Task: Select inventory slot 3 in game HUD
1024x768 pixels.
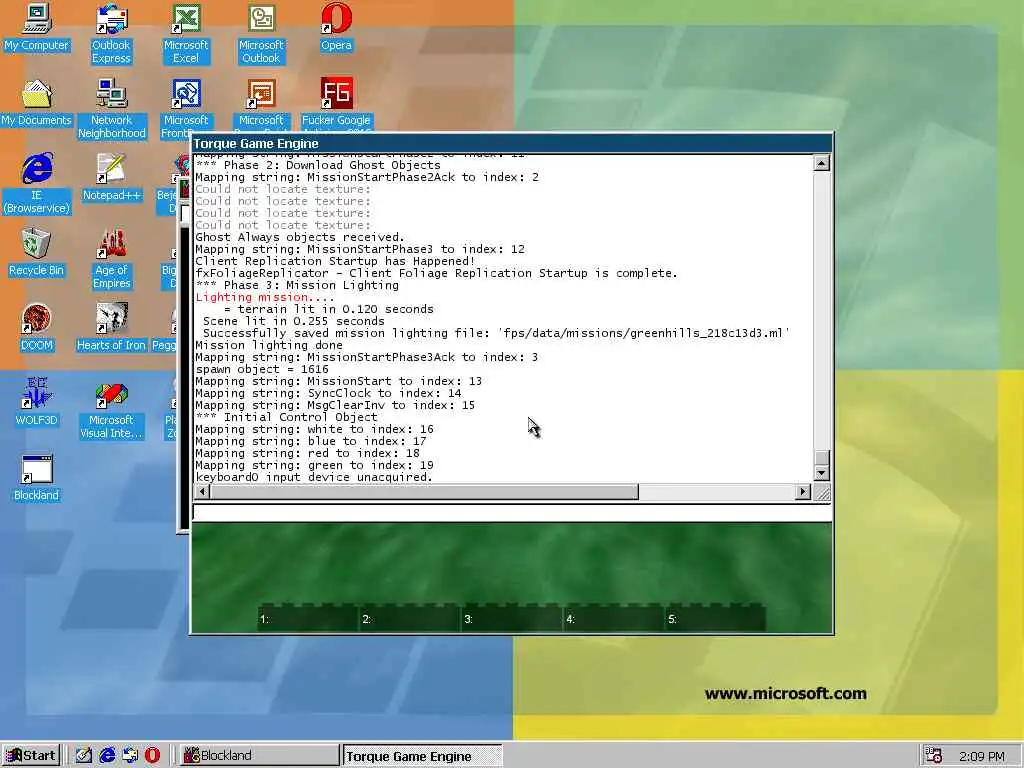Action: point(513,618)
